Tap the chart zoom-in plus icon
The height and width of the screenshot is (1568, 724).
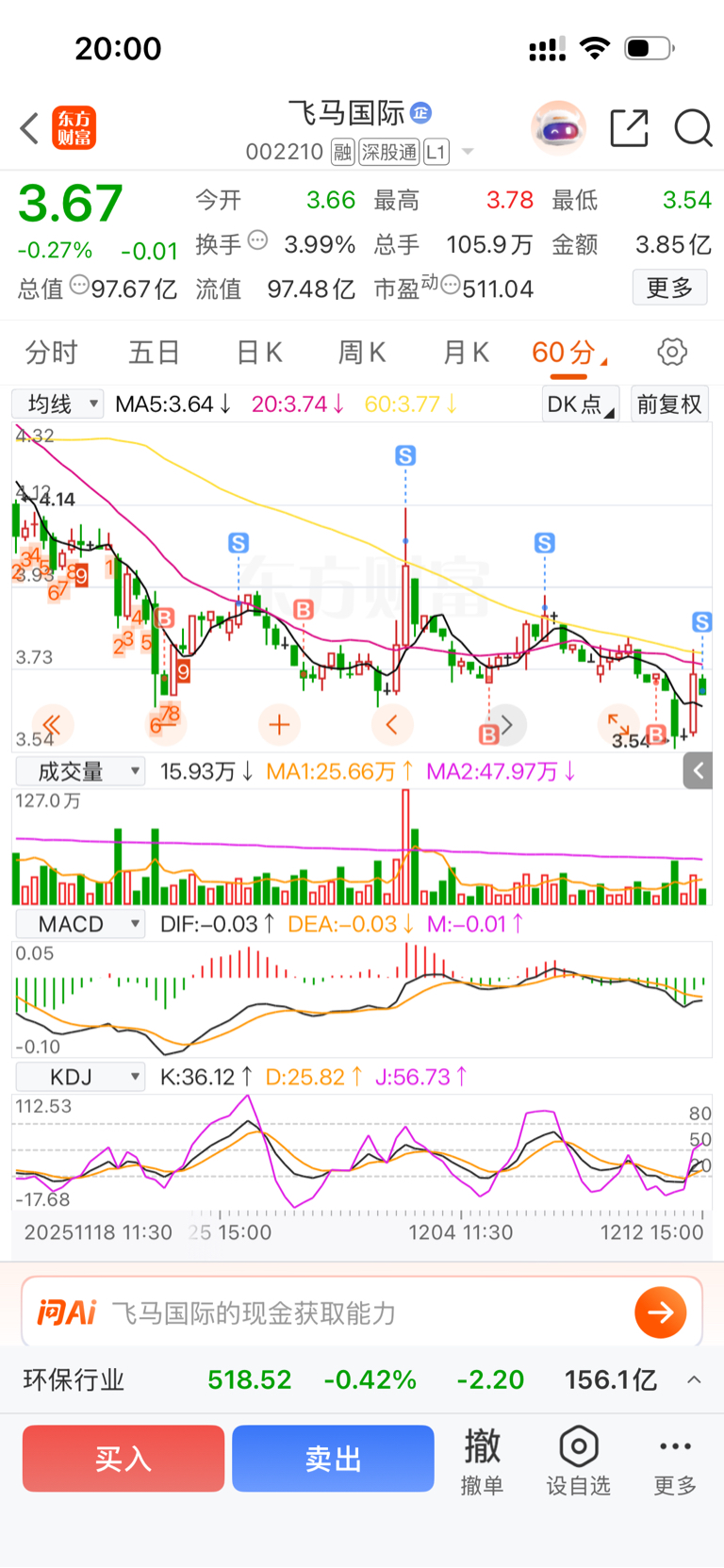coord(279,725)
